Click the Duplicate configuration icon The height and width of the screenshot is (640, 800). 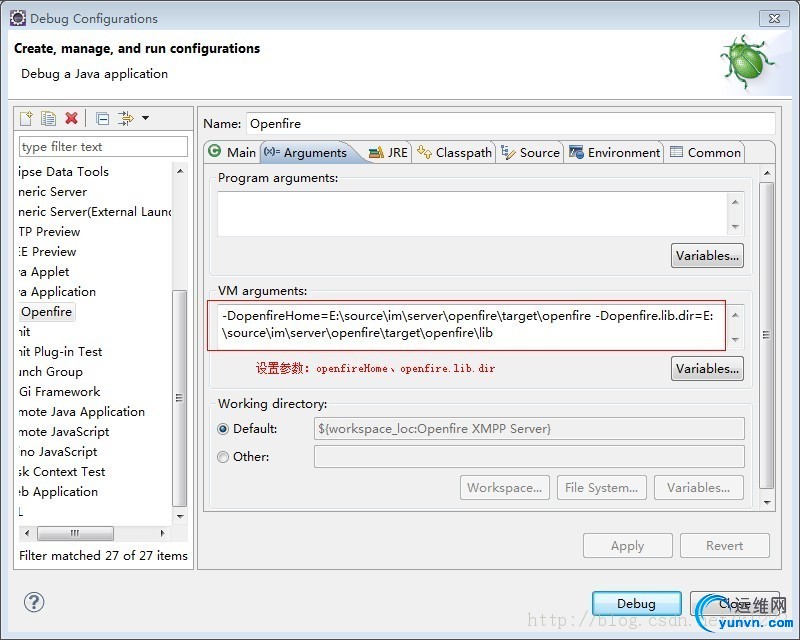[x=48, y=118]
